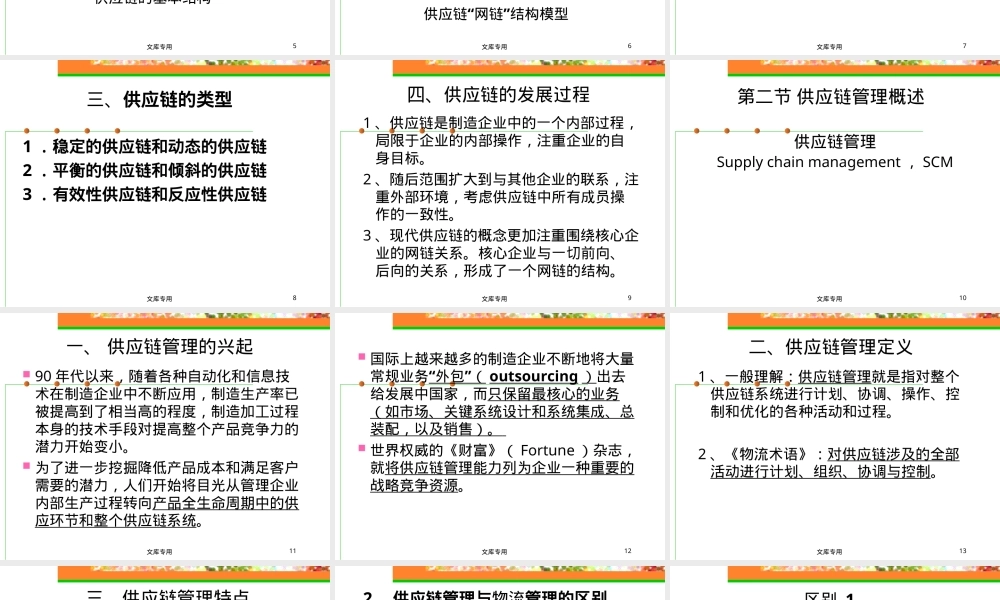Open slide titled 一、供应链管理的兴起
The width and height of the screenshot is (1000, 600).
pyautogui.click(x=165, y=436)
